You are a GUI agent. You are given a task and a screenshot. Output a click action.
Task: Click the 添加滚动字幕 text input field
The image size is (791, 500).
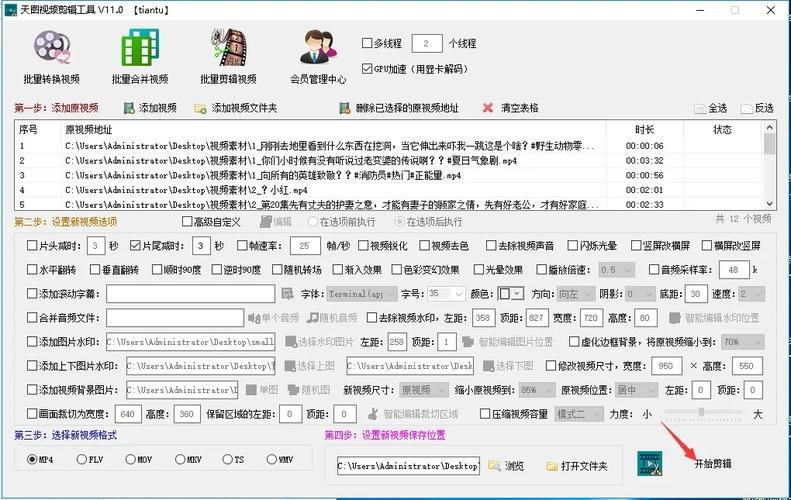tap(191, 294)
